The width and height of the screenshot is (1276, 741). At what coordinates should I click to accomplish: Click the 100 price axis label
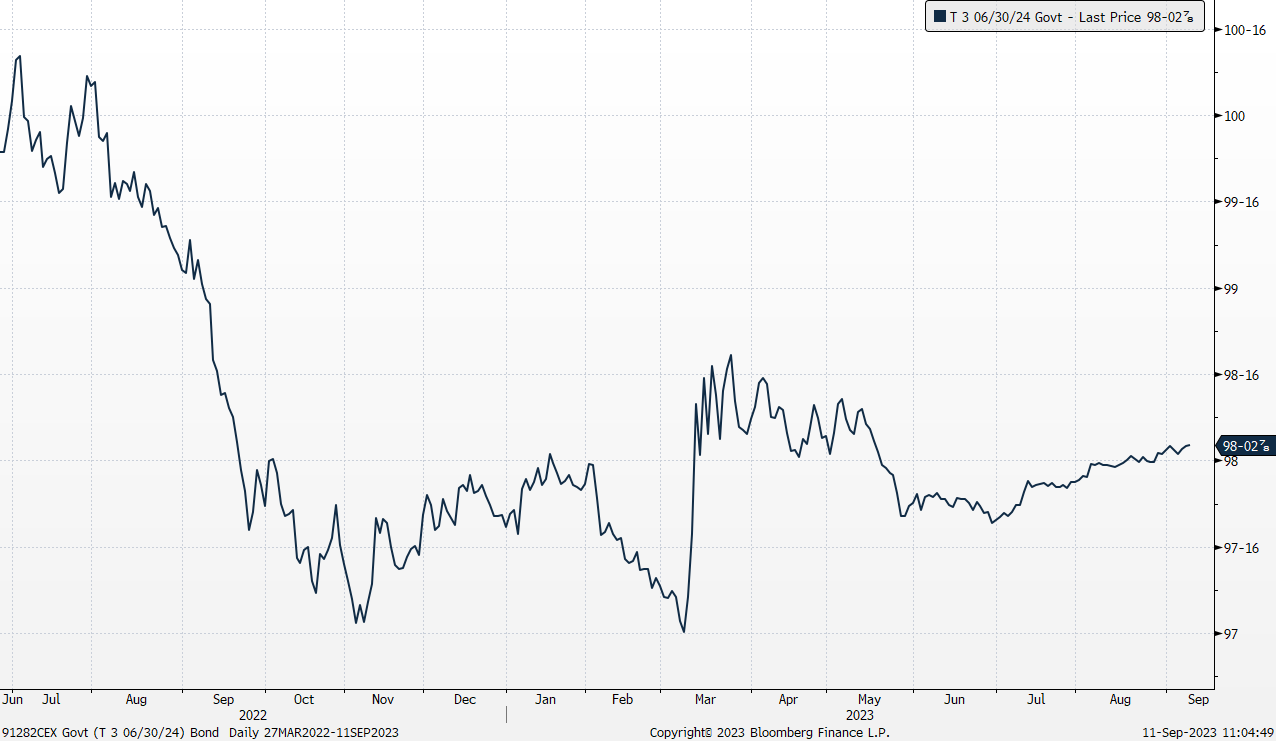click(1234, 116)
